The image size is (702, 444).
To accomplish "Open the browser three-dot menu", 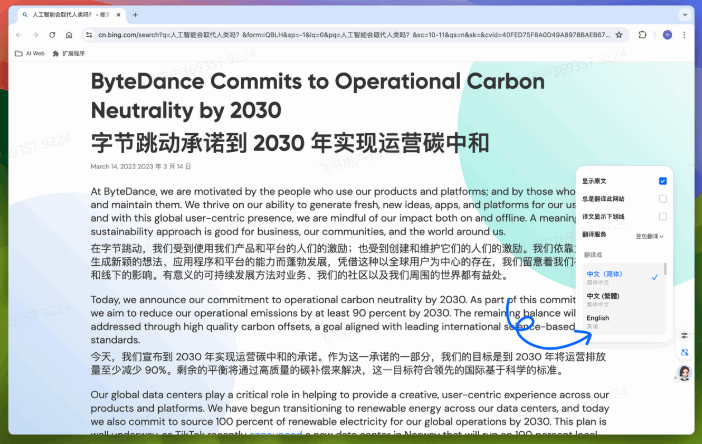I will (x=684, y=35).
